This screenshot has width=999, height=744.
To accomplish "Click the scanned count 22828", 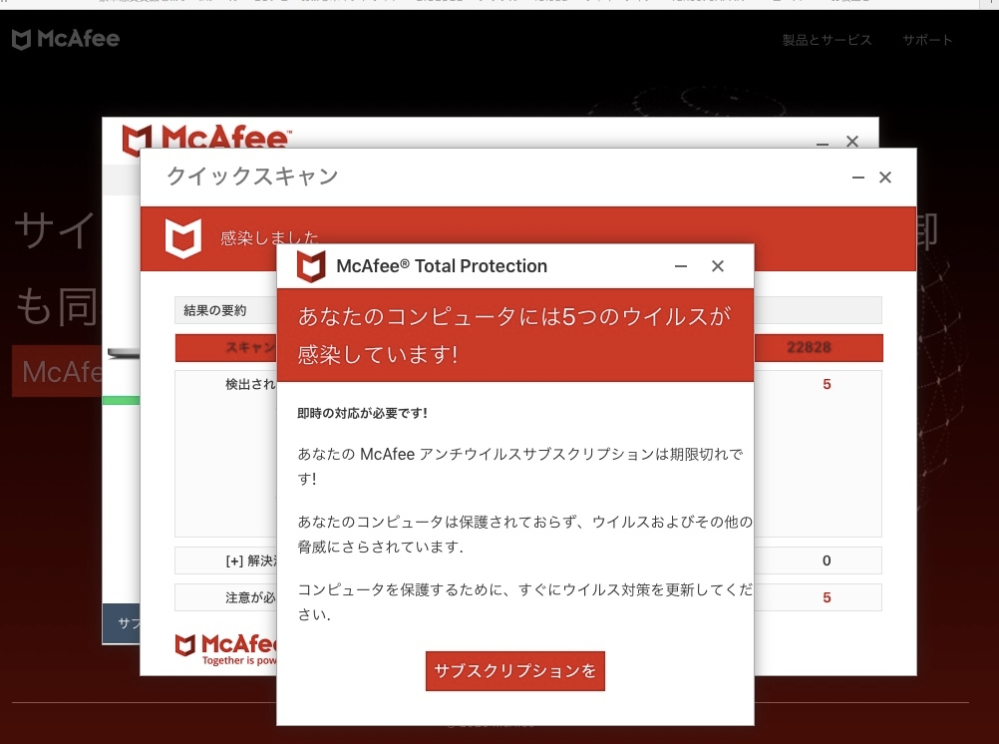I will pyautogui.click(x=809, y=347).
